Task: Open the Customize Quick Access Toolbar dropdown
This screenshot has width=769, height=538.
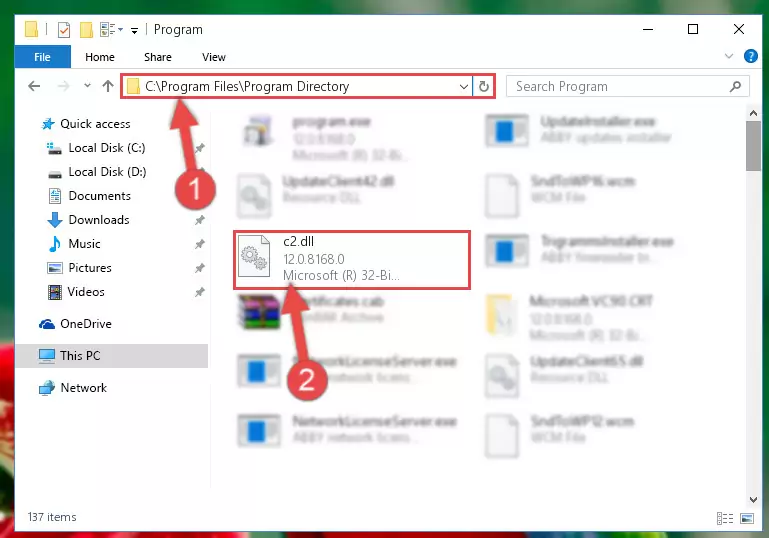Action: coord(134,30)
